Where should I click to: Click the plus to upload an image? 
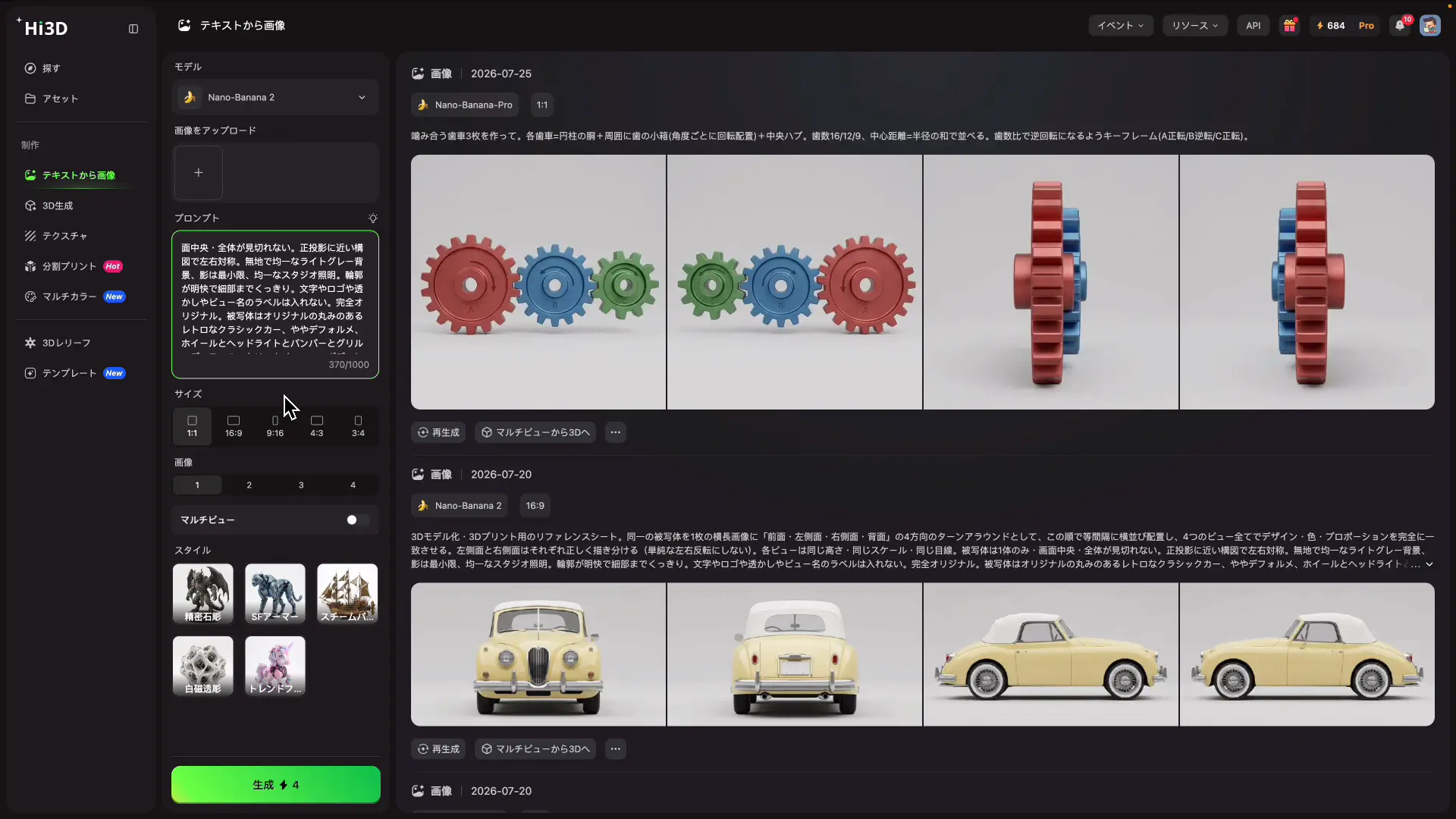(x=199, y=173)
